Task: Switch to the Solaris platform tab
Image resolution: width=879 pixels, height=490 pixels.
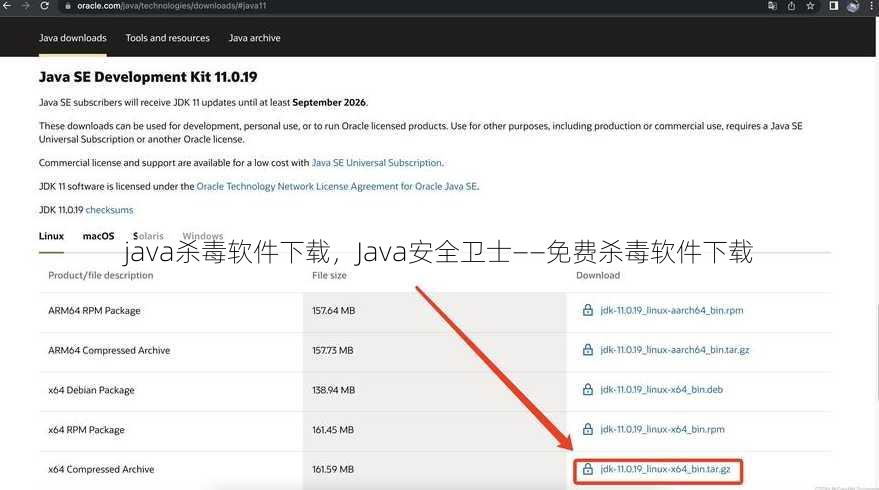Action: point(149,236)
